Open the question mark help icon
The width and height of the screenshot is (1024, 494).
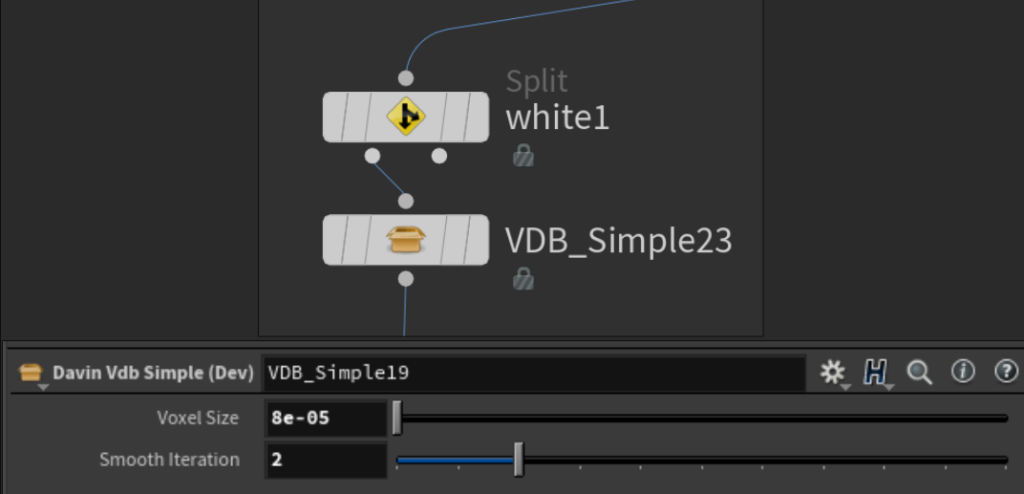[x=1006, y=372]
